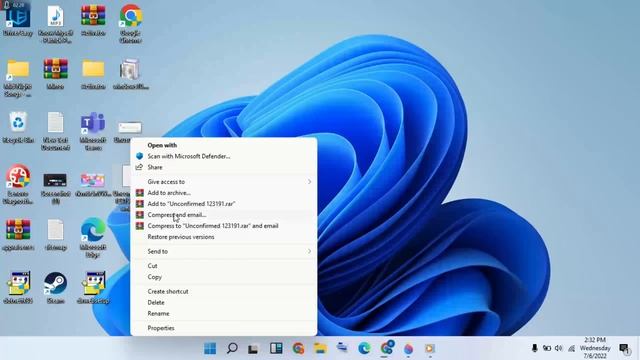Select Rename in the context menu

[158, 313]
